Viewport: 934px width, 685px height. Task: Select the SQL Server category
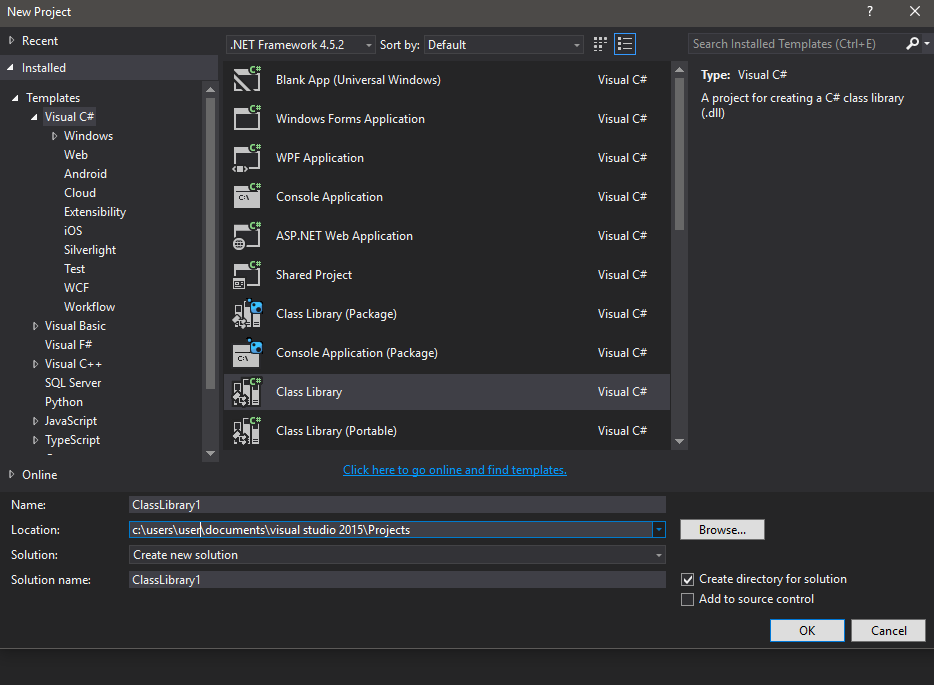73,383
